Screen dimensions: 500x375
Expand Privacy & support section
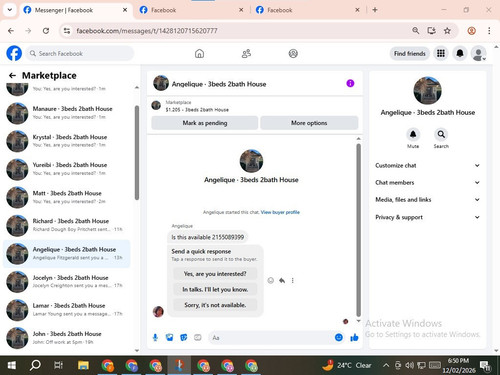click(427, 217)
